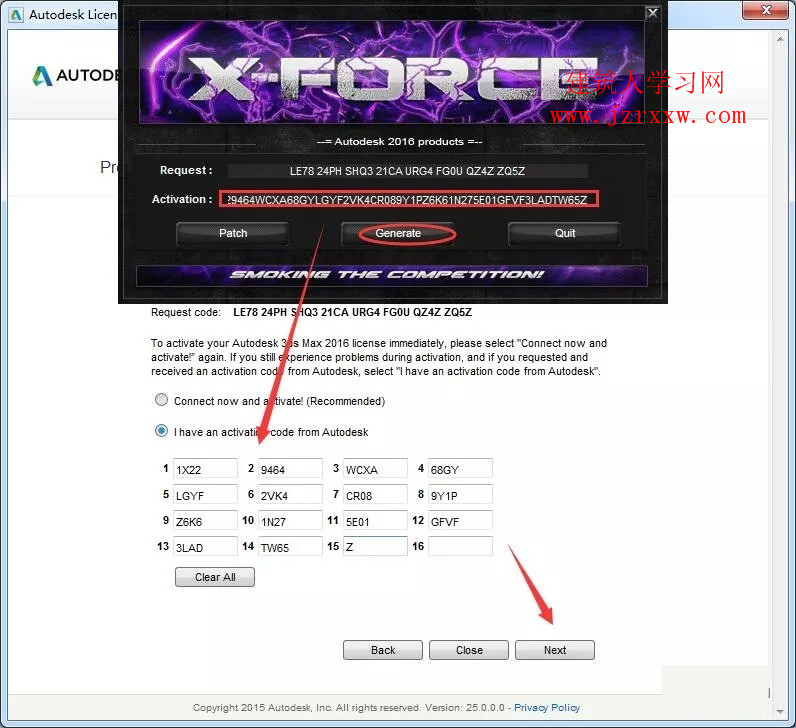The image size is (796, 728).
Task: Open the Privacy Policy link
Action: coord(547,708)
